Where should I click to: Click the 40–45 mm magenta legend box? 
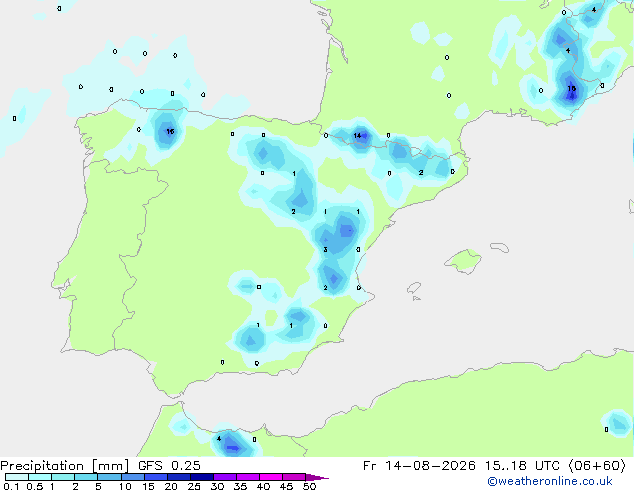[x=271, y=477]
